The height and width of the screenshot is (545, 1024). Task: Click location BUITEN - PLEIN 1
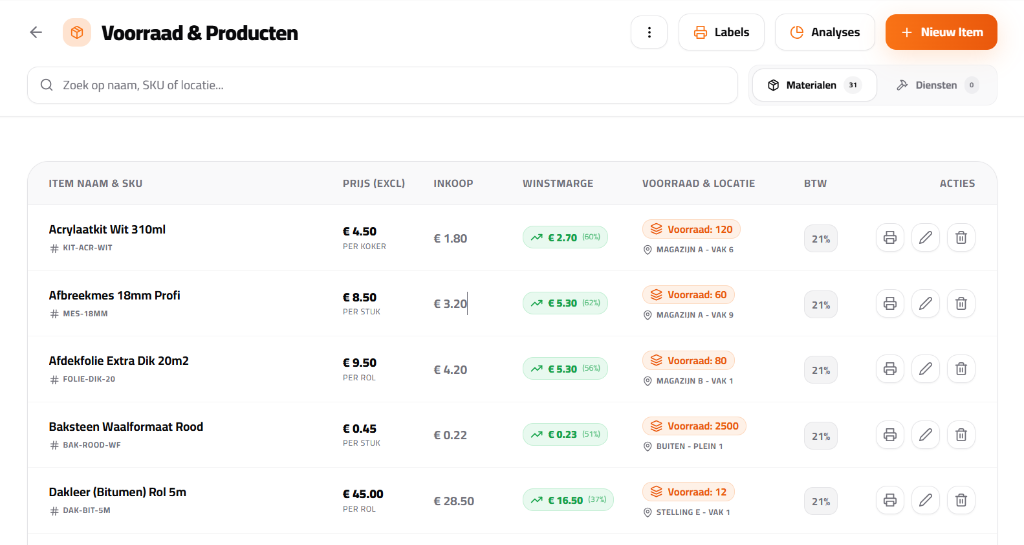tap(690, 446)
